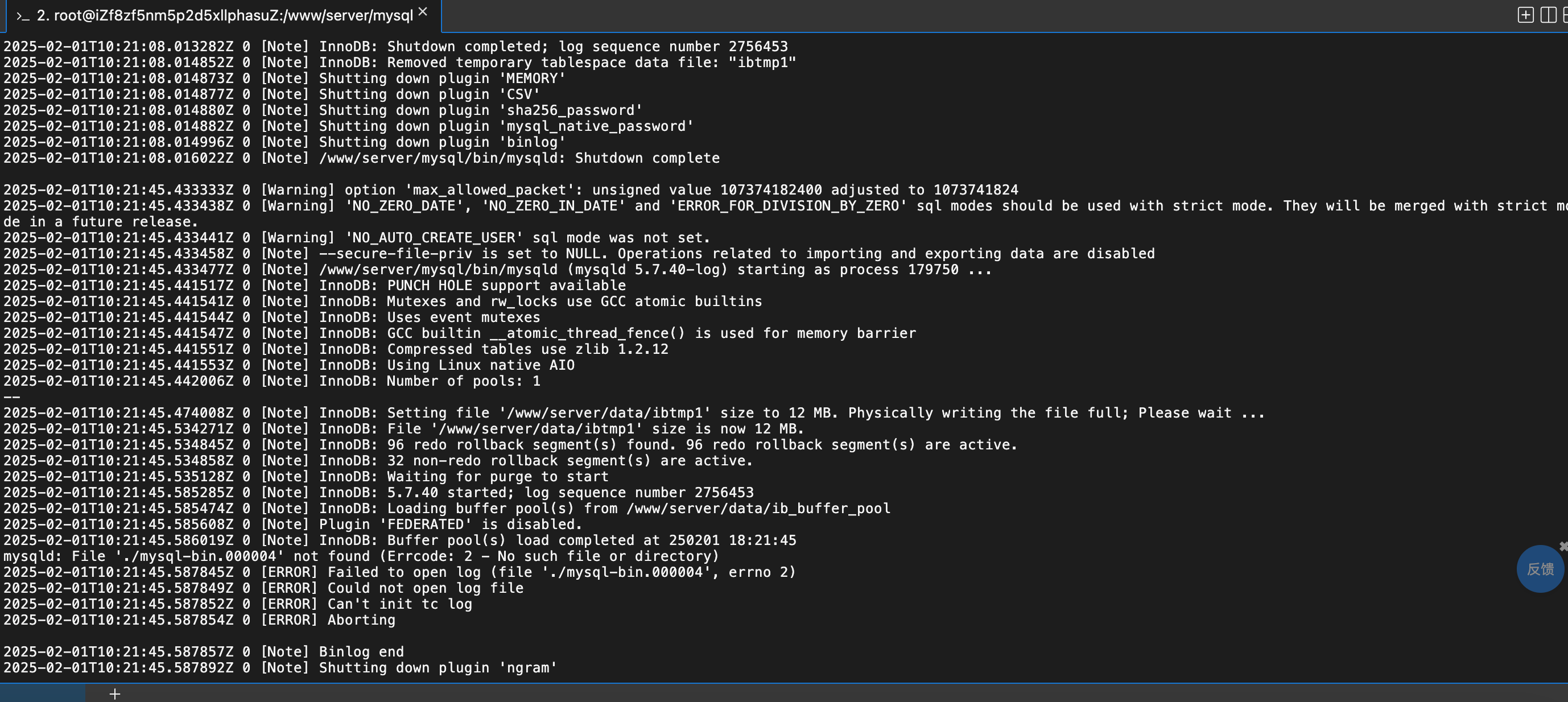Click the mysqld Shutdown complete line
This screenshot has height=702, width=1568.
(361, 158)
